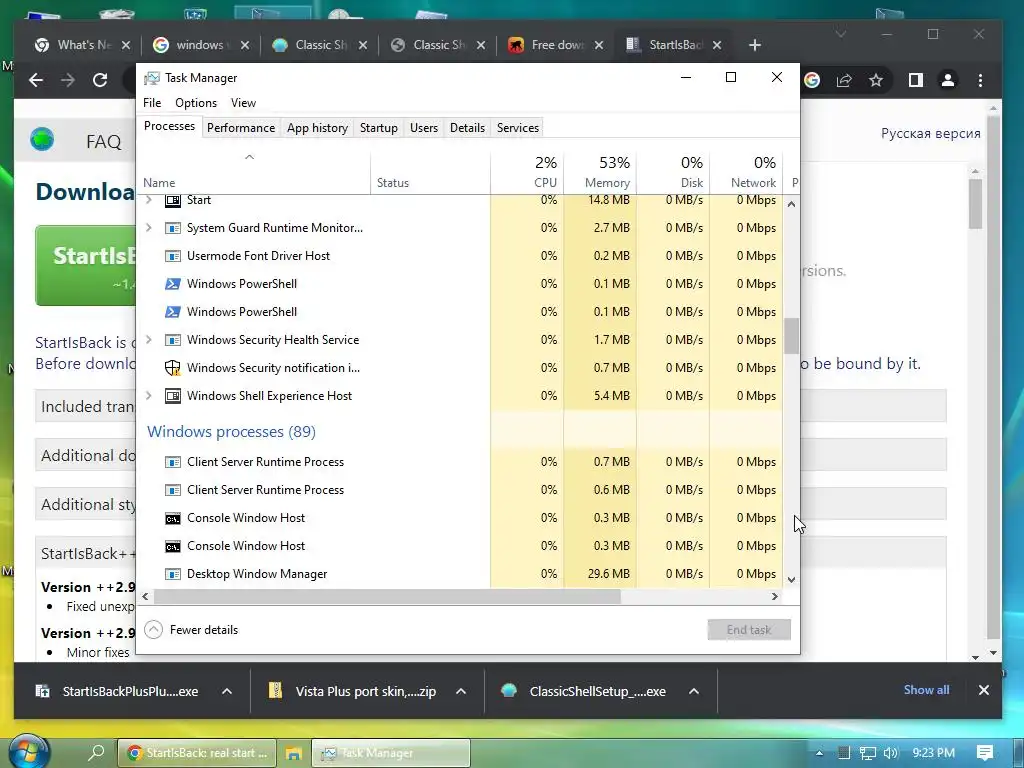Expand Windows Shell Experience Host row

click(149, 396)
